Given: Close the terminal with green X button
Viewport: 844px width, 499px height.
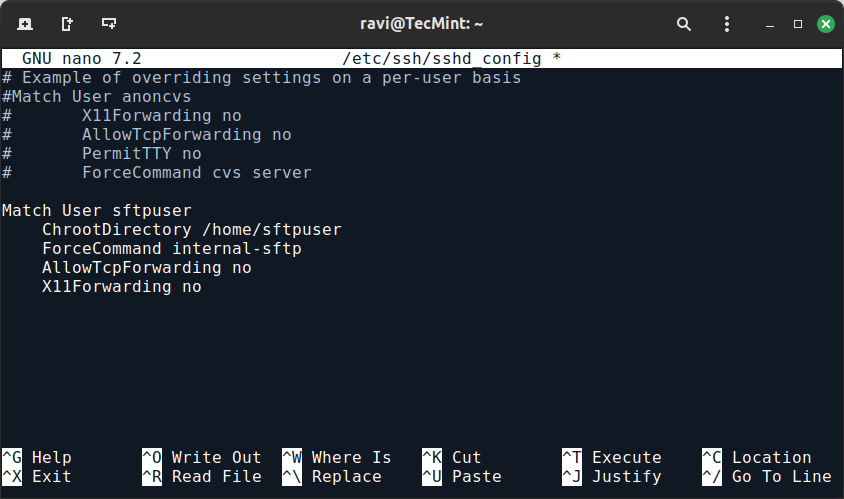Looking at the screenshot, I should pos(826,24).
